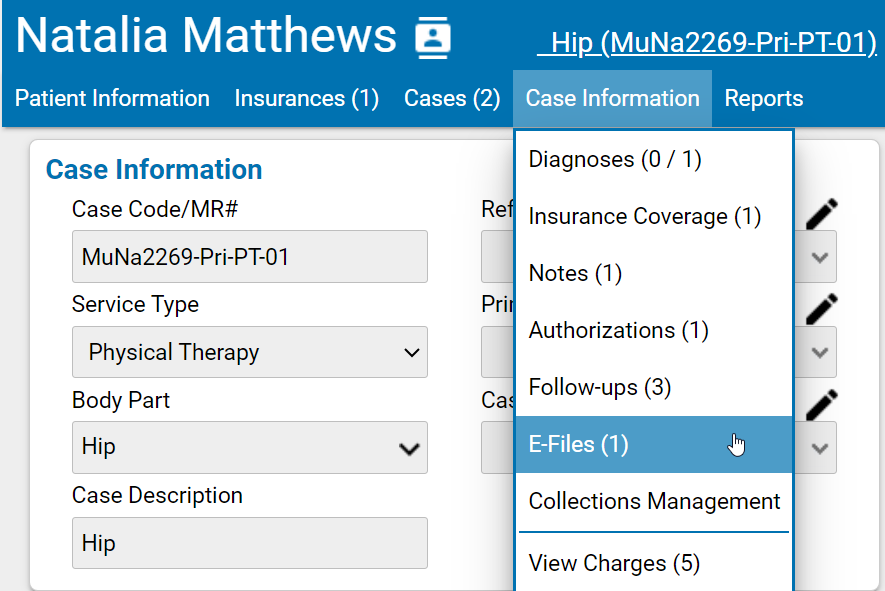The height and width of the screenshot is (591, 885).
Task: Click the pencil icon next to Primary field
Action: (x=820, y=308)
